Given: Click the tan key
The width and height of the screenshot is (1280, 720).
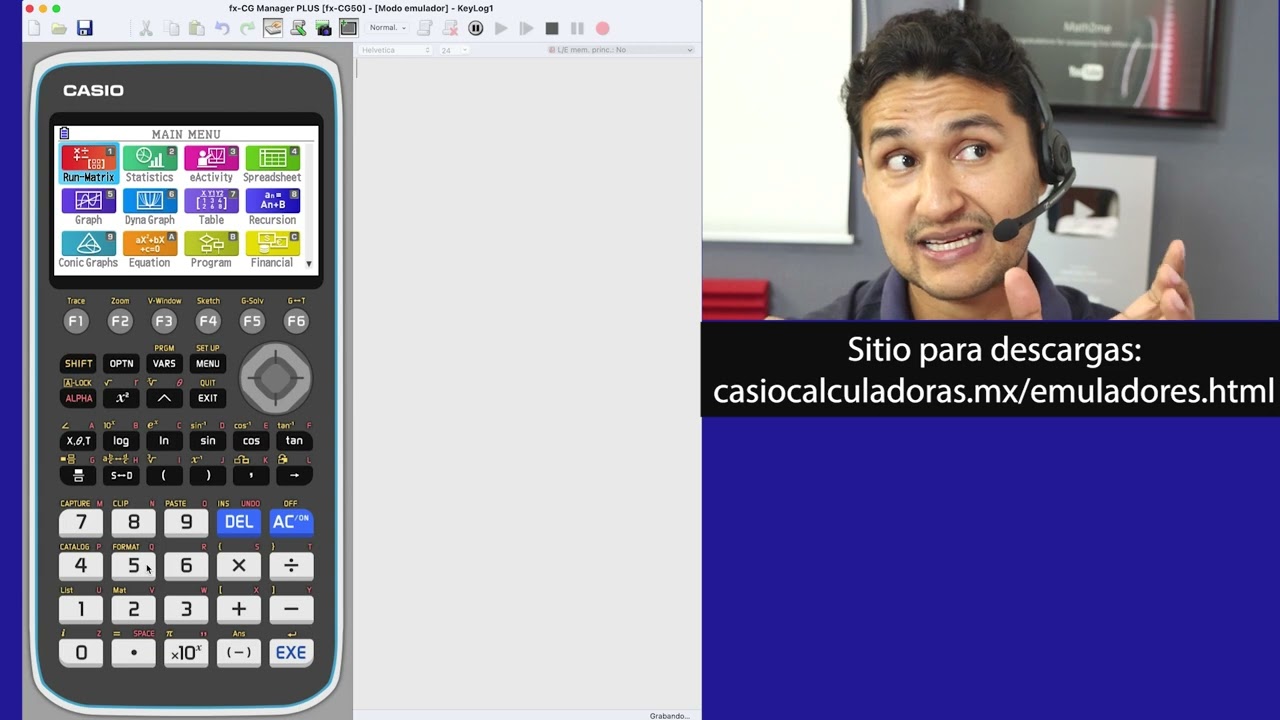Looking at the screenshot, I should point(294,441).
